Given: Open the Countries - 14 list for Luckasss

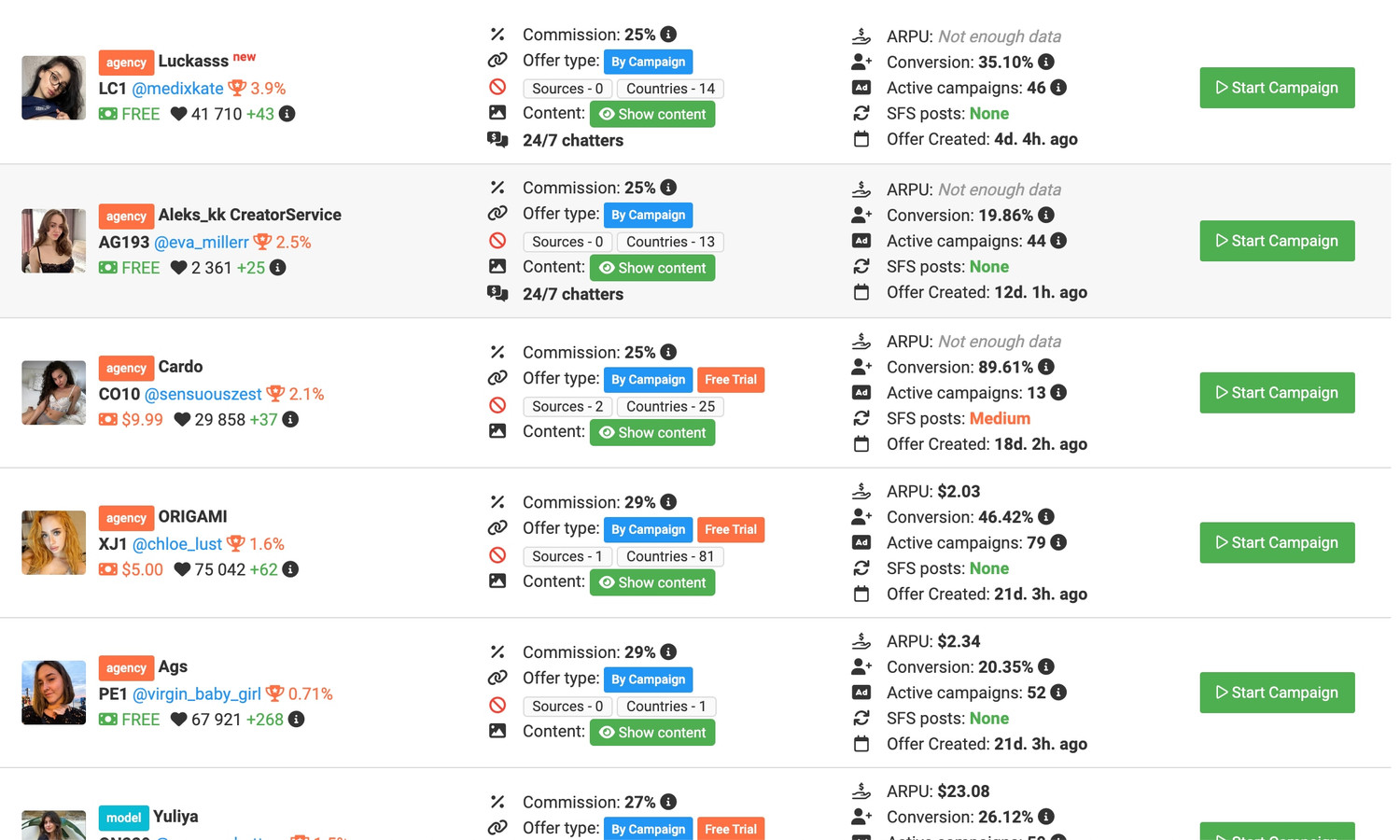Looking at the screenshot, I should [670, 89].
